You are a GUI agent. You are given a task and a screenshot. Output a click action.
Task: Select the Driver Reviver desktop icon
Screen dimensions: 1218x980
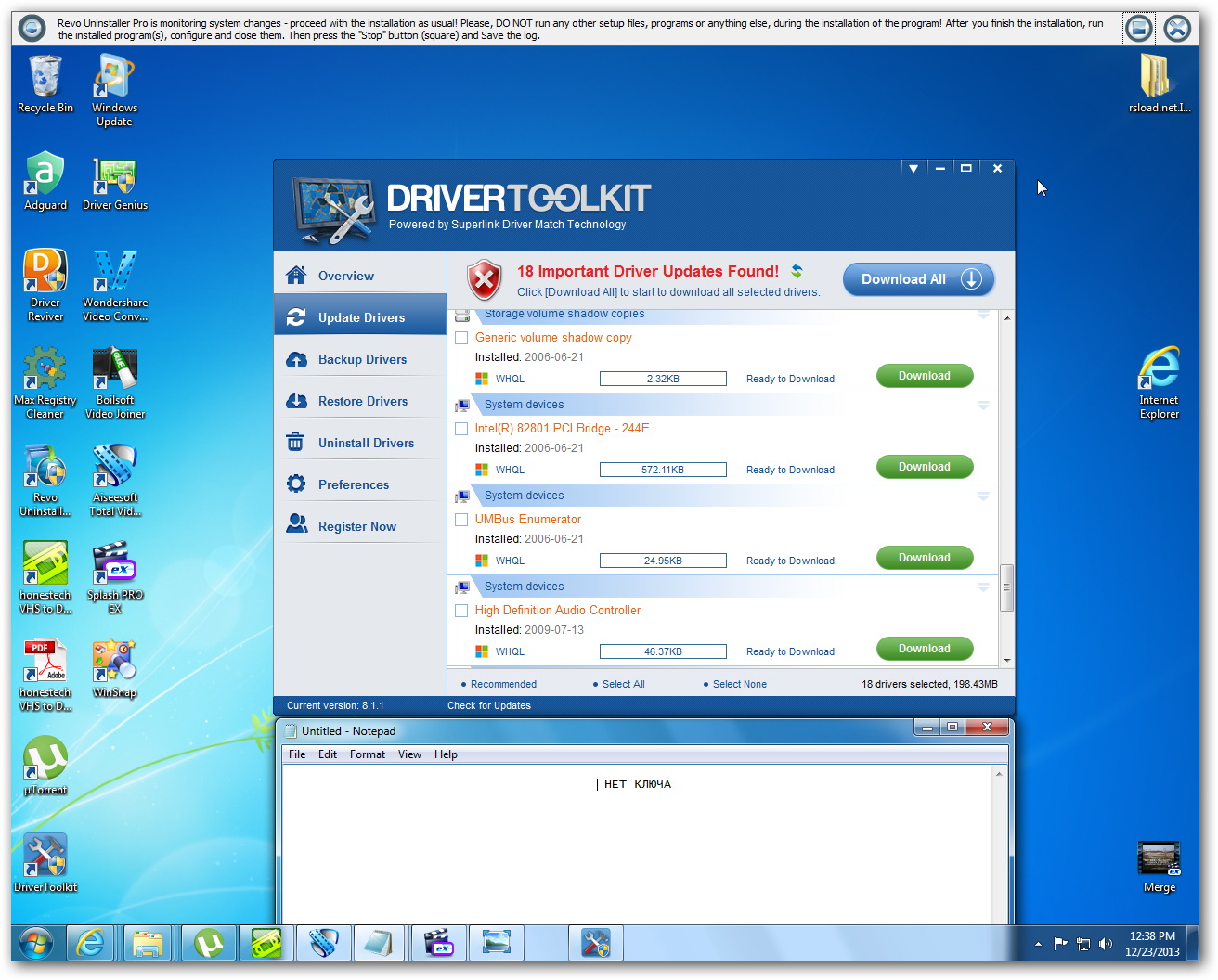[x=45, y=286]
